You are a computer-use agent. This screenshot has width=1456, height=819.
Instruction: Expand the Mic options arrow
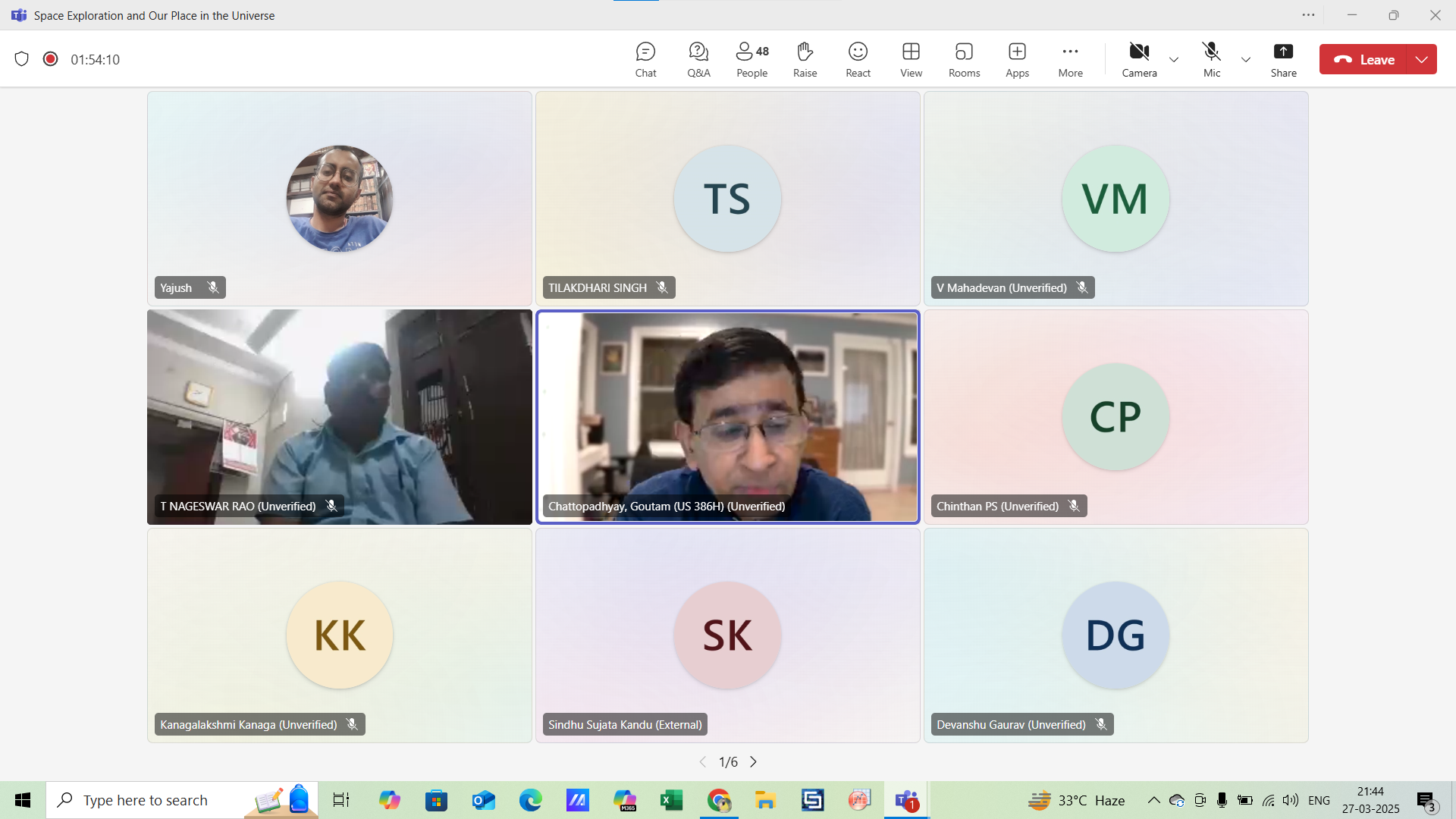(x=1246, y=59)
